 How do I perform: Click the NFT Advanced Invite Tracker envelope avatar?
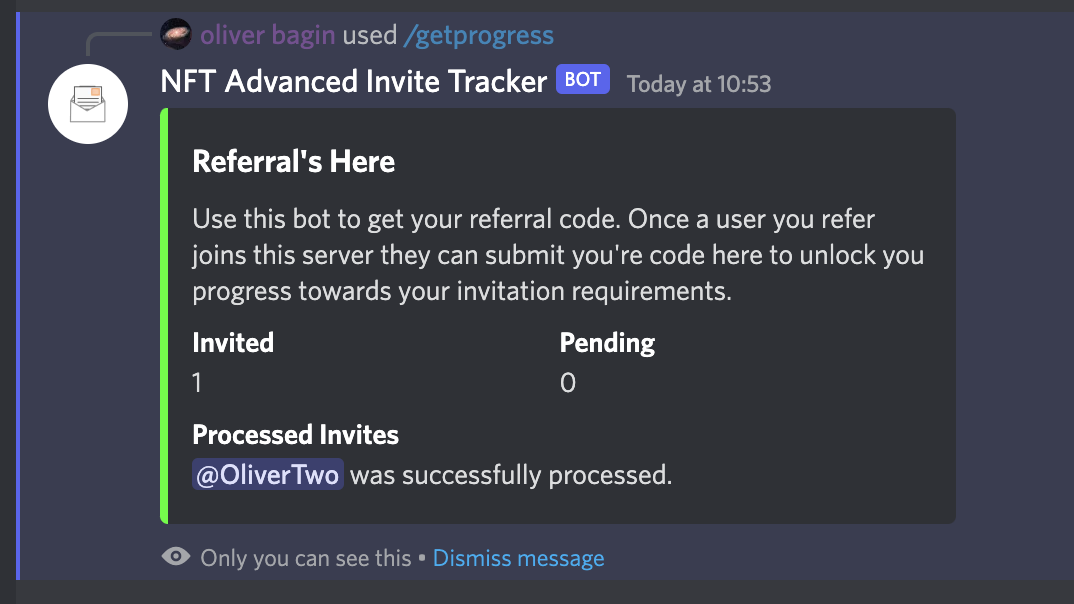(x=88, y=104)
